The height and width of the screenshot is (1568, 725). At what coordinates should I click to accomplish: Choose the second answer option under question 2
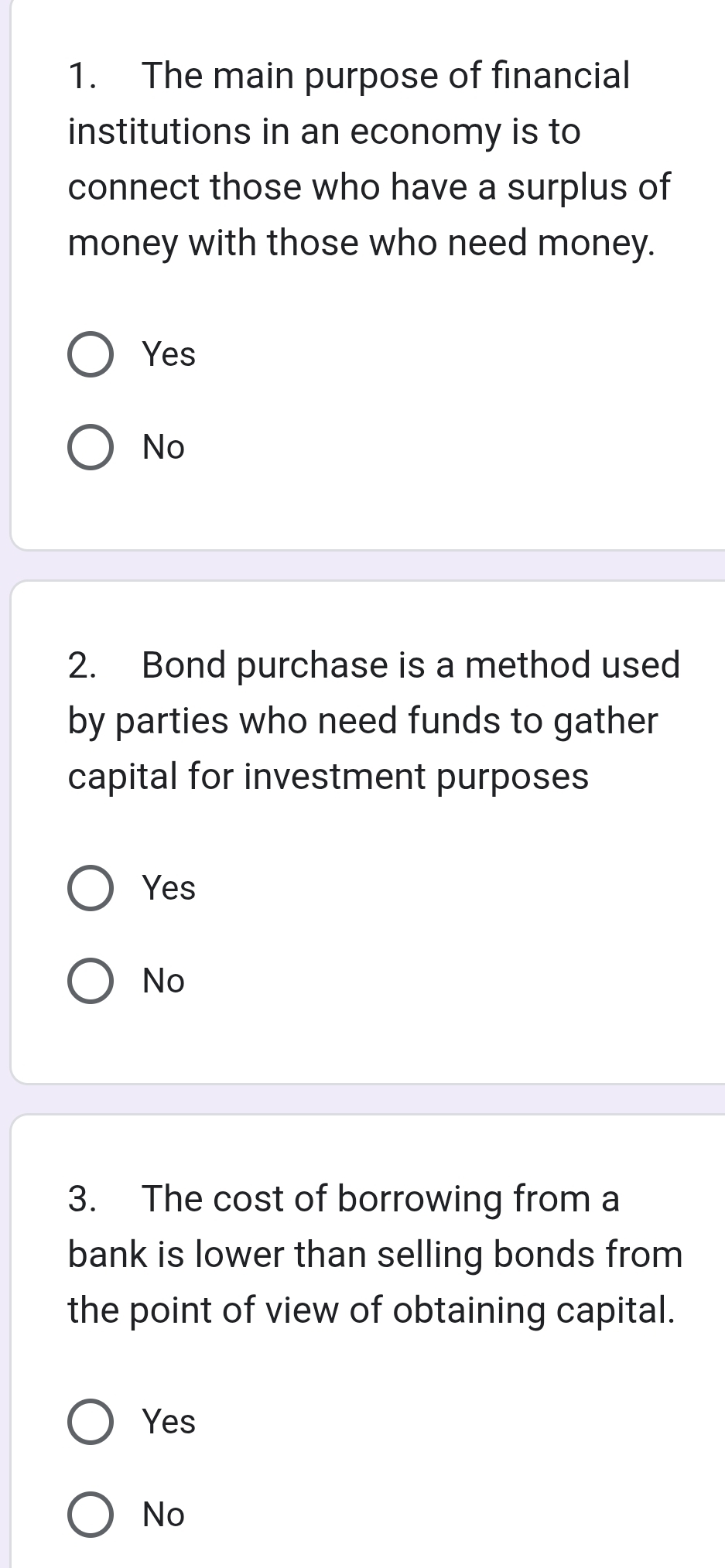tap(91, 982)
